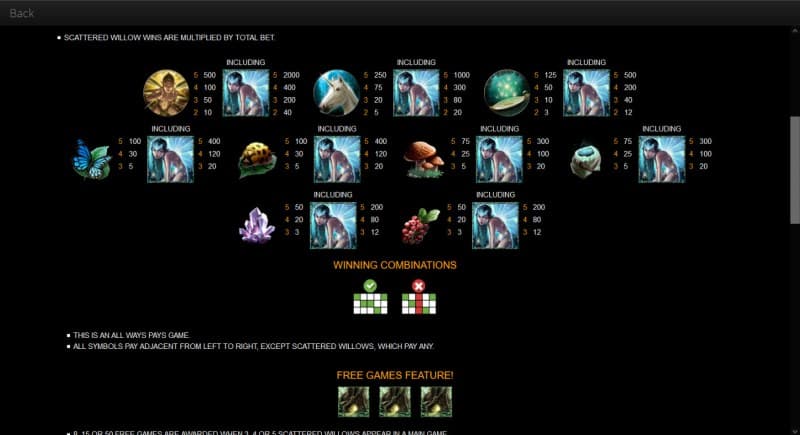The image size is (800, 435).
Task: Click the vertical scrollbar thumb
Action: 795,170
